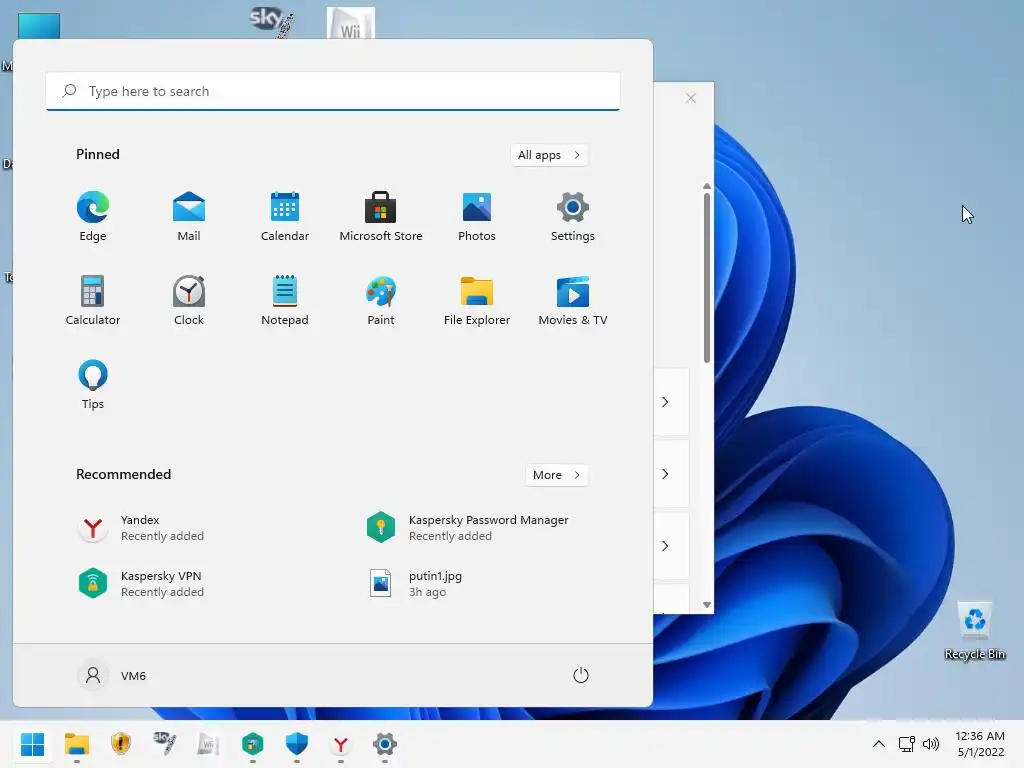Viewport: 1024px width, 768px height.
Task: Show All apps list
Action: (x=549, y=155)
